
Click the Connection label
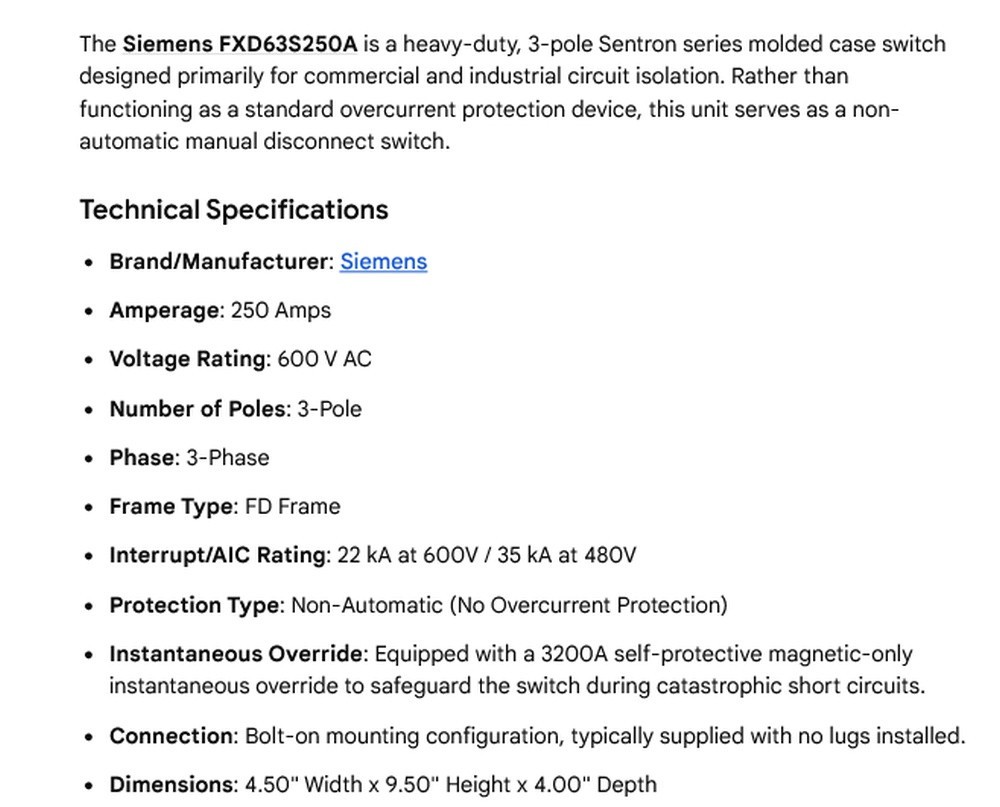click(172, 736)
